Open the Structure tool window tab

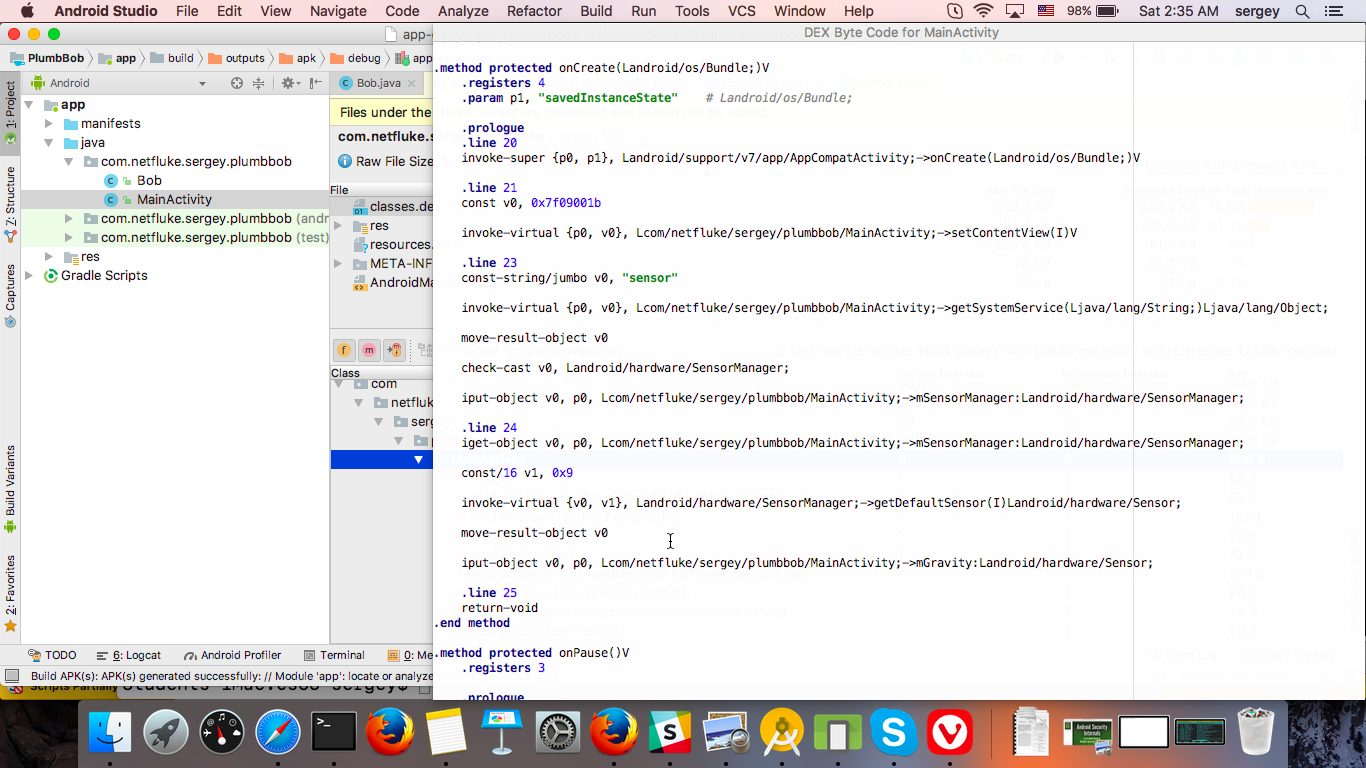pyautogui.click(x=10, y=204)
